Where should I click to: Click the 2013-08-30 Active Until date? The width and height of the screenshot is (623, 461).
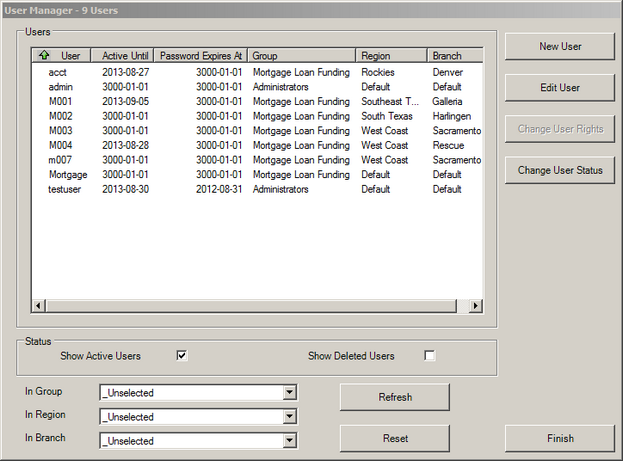tap(126, 189)
